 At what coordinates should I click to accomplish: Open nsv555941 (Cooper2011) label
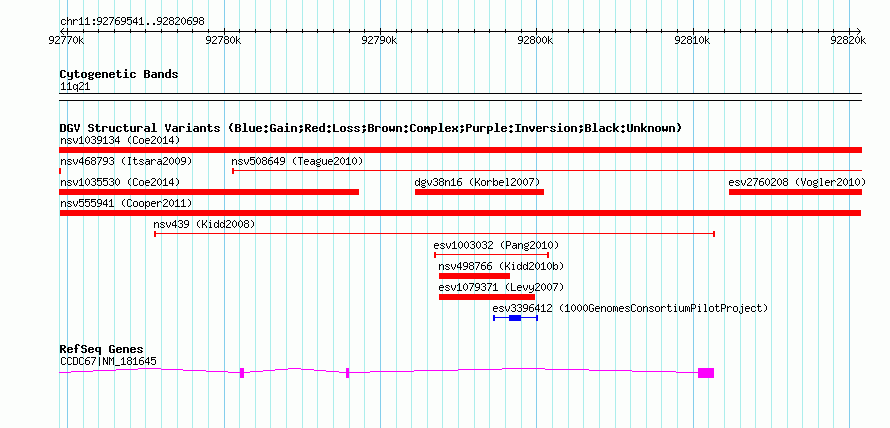pyautogui.click(x=126, y=203)
